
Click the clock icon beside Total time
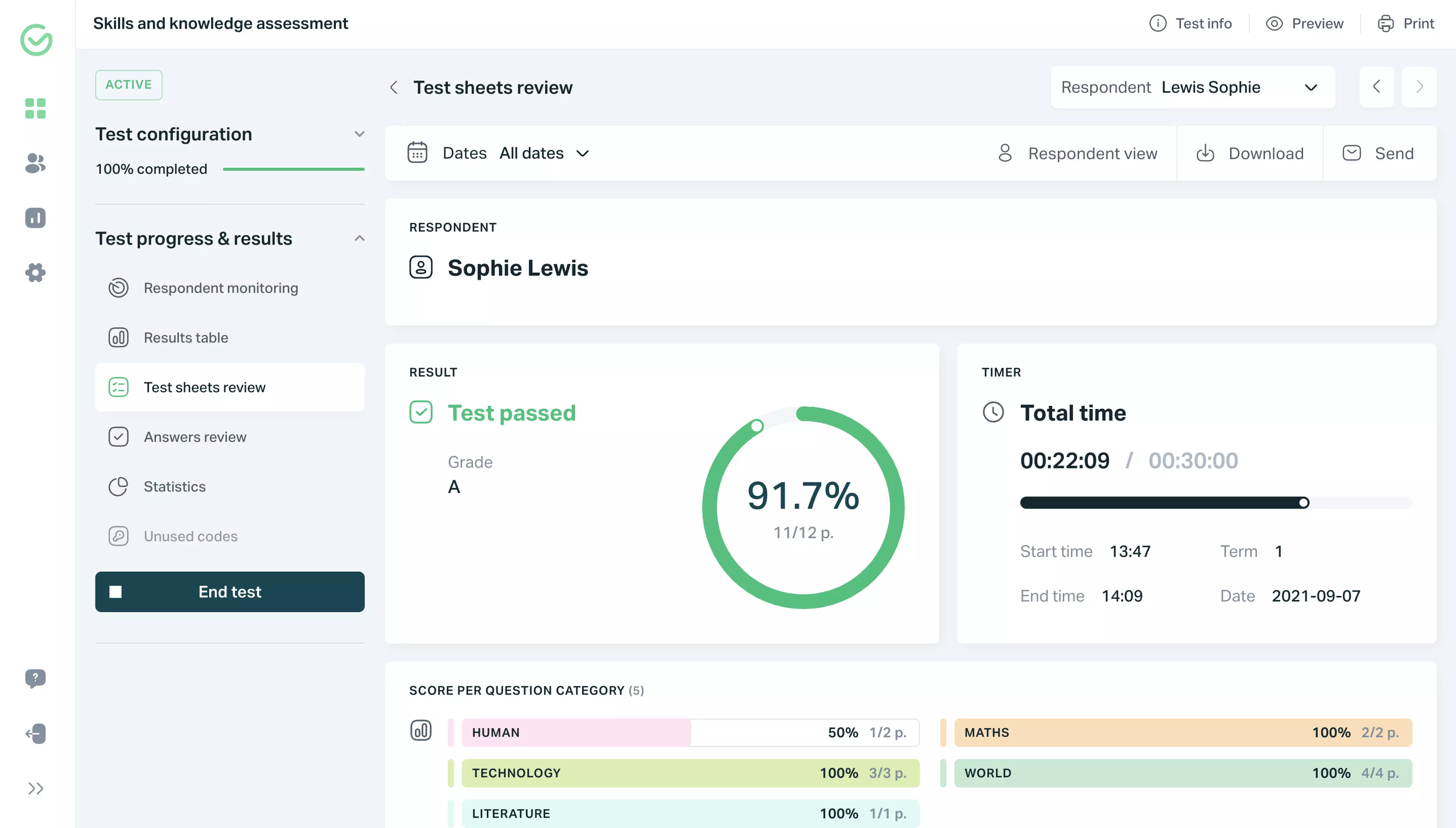tap(993, 412)
